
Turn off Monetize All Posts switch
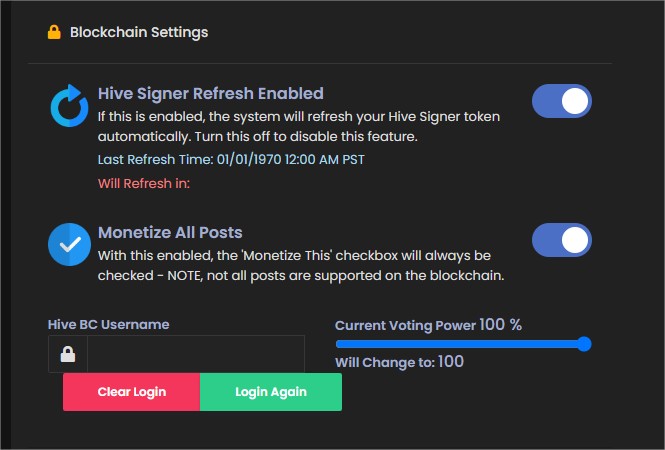[x=562, y=240]
